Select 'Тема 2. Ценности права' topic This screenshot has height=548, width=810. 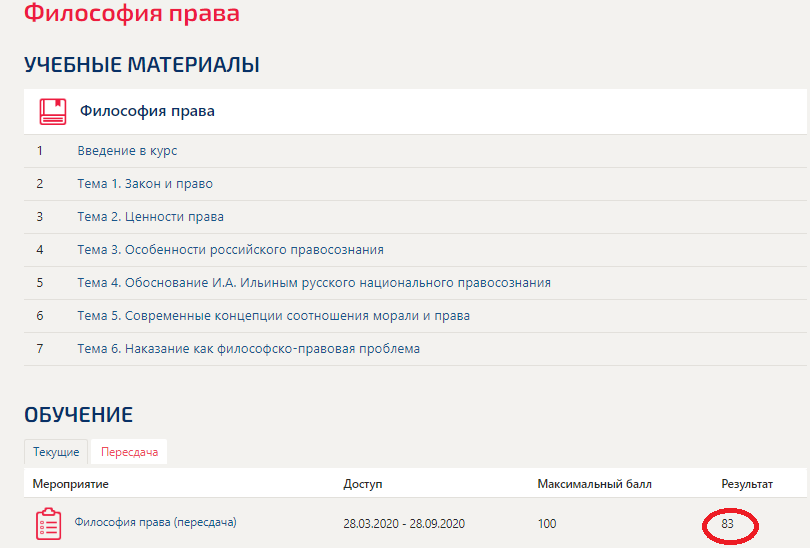pyautogui.click(x=150, y=217)
